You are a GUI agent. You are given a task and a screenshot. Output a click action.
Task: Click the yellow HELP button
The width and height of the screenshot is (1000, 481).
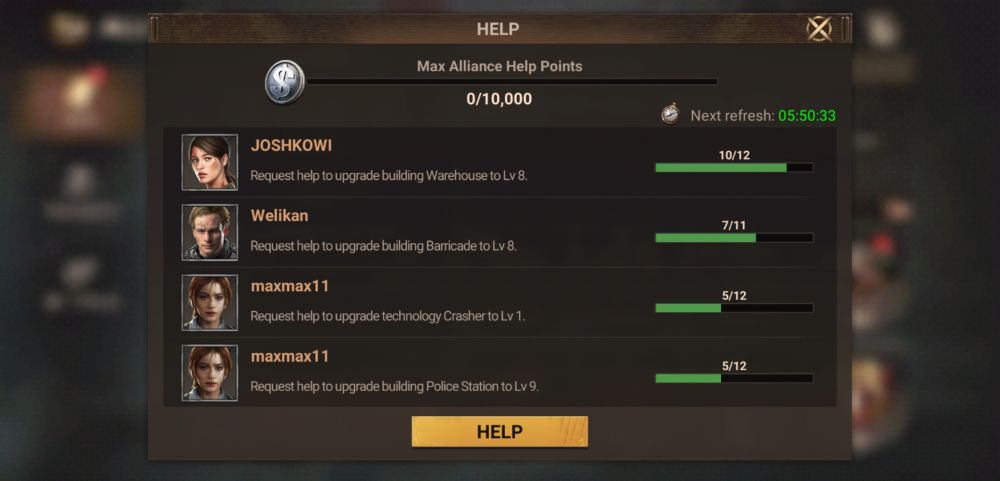tap(499, 432)
